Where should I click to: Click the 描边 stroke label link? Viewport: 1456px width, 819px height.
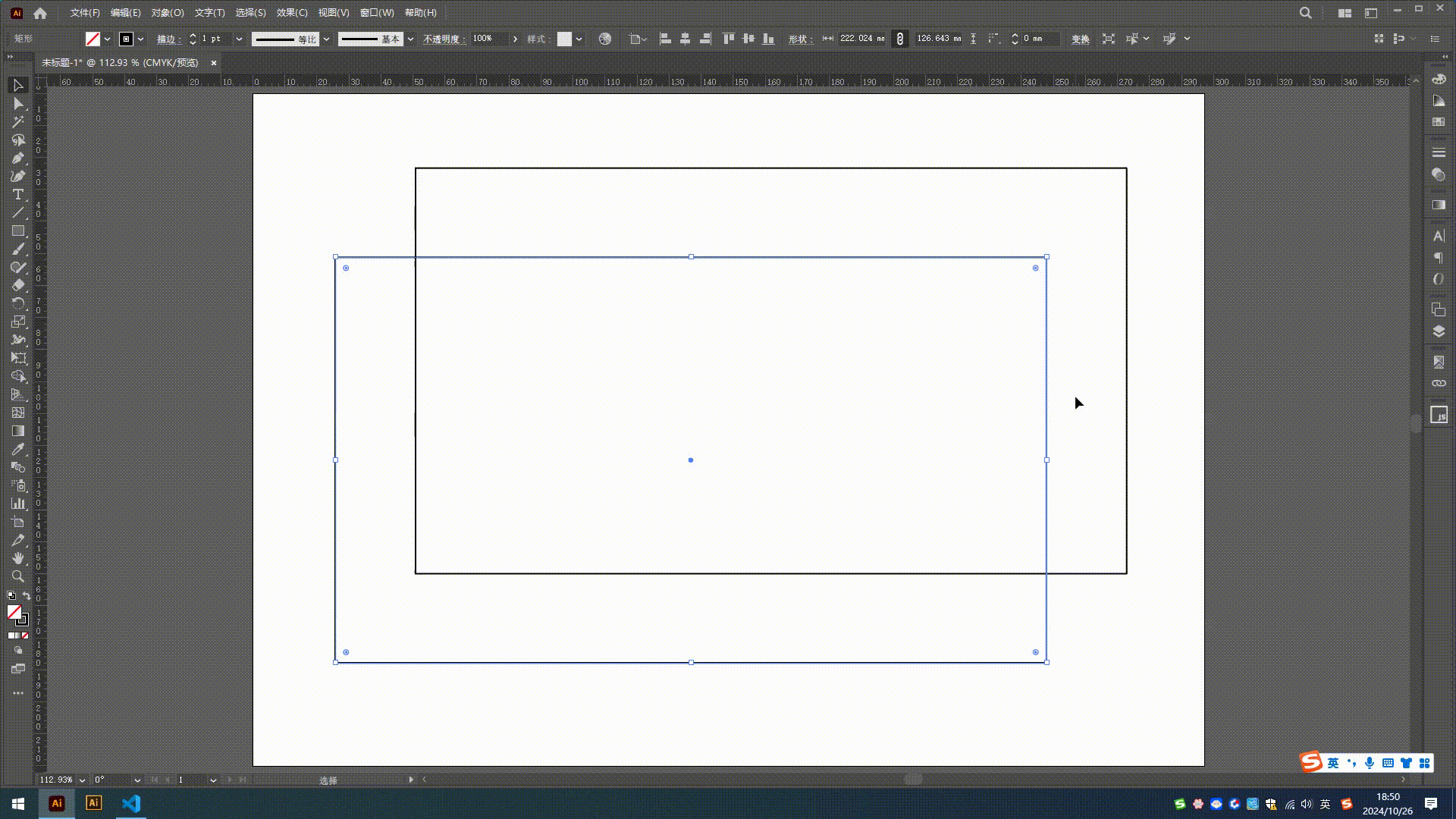(x=168, y=39)
